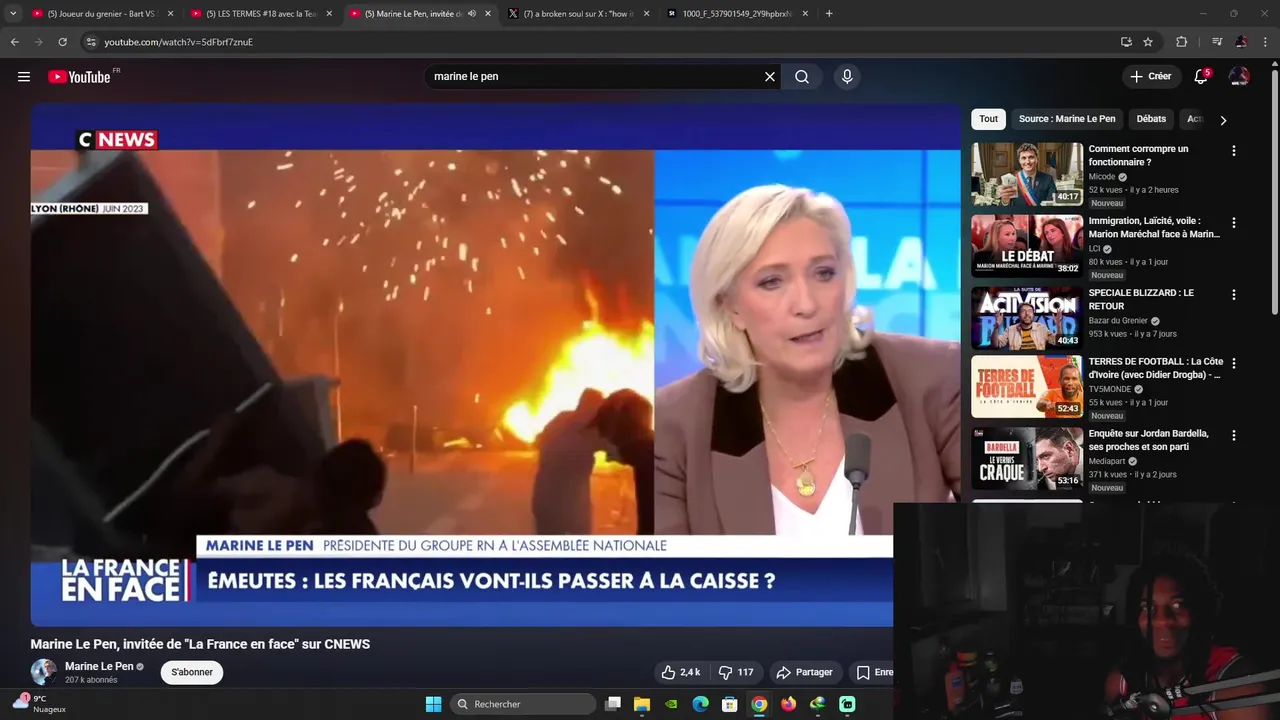Go back in browser history

point(14,42)
